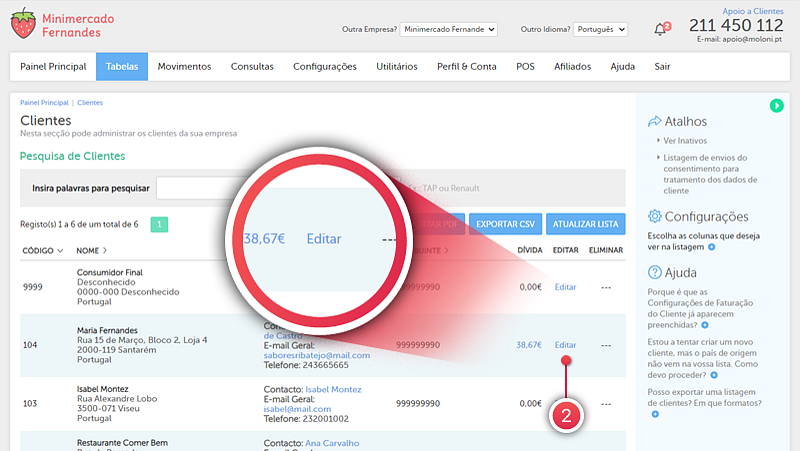Sort the table by NOME column
Viewport: 800px width, 451px height.
click(92, 250)
